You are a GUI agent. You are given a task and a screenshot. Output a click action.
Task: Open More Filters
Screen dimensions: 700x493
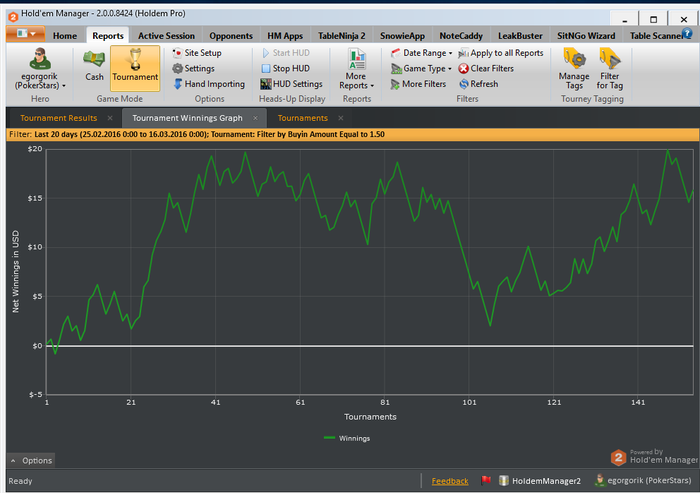pos(418,84)
